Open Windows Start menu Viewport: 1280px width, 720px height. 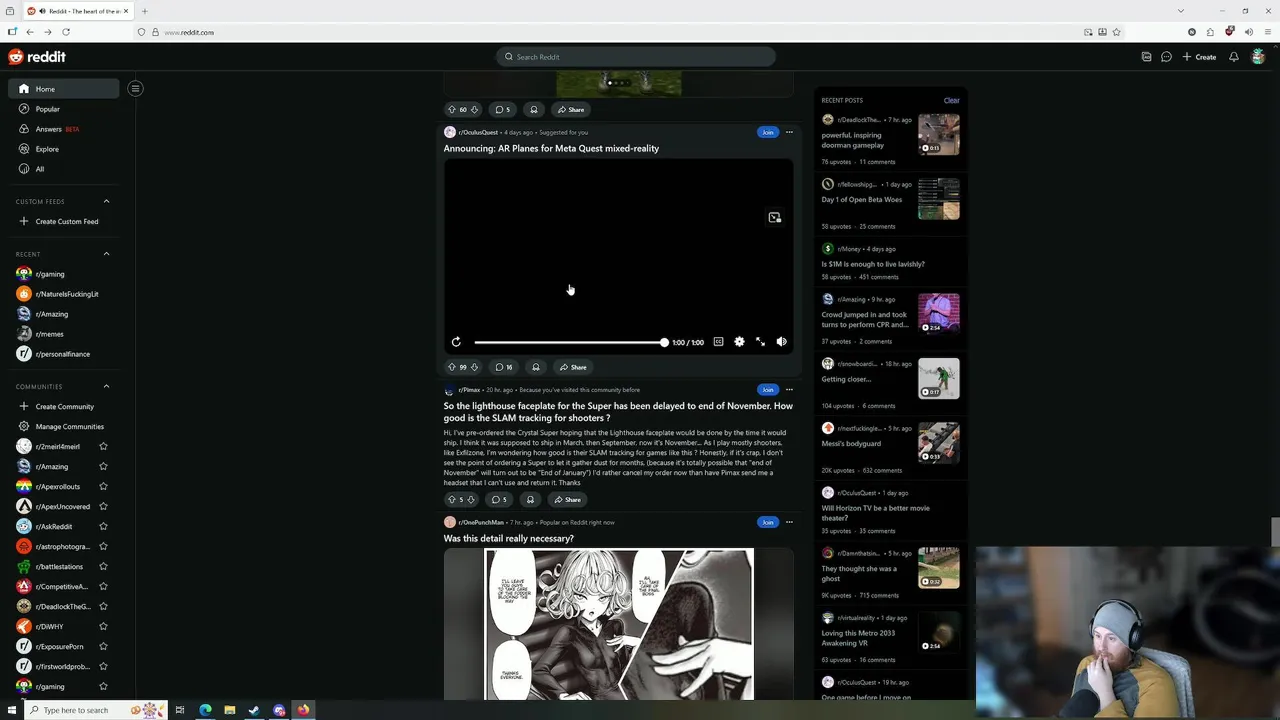(12, 710)
